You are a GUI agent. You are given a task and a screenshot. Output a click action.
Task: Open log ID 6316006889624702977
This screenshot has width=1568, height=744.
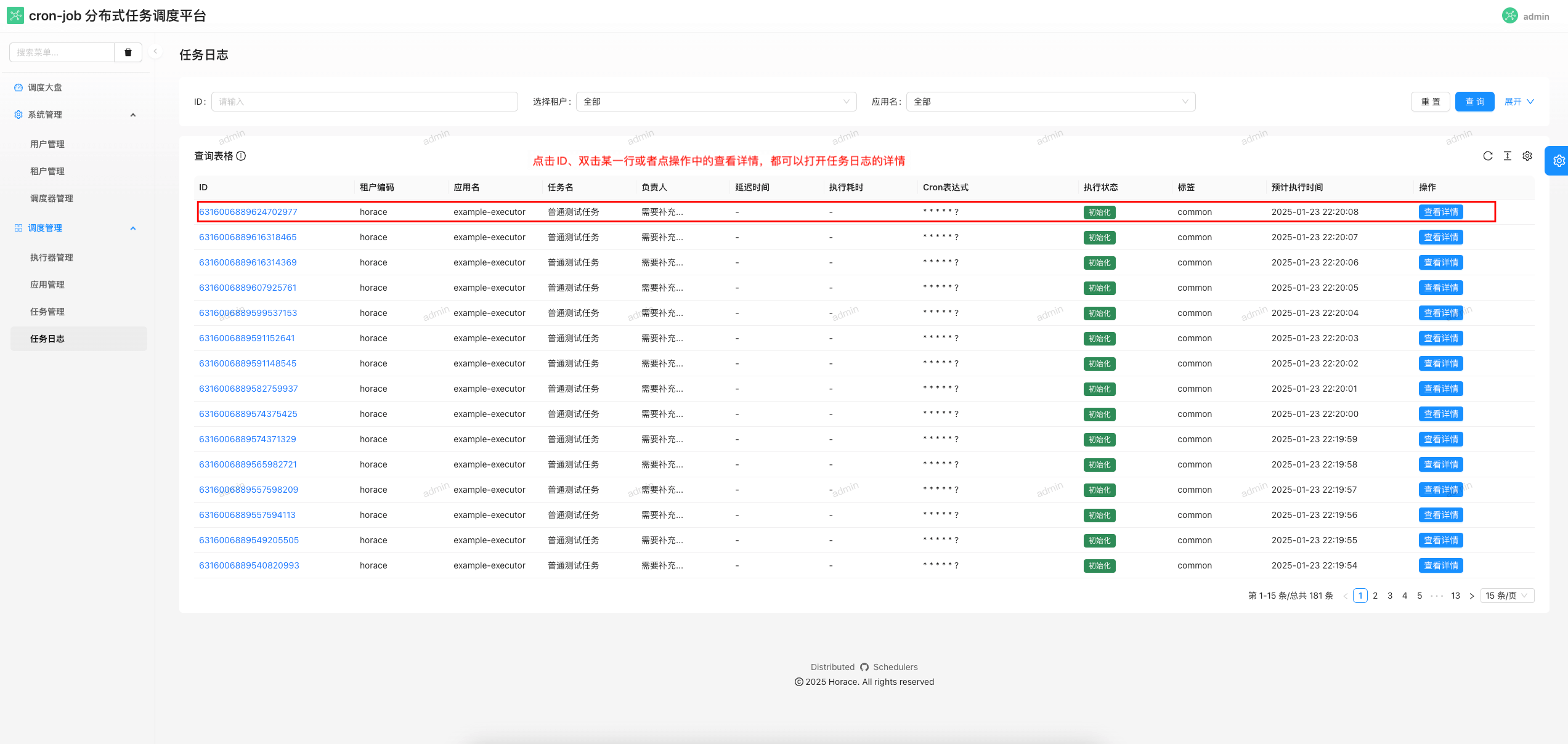(x=248, y=212)
